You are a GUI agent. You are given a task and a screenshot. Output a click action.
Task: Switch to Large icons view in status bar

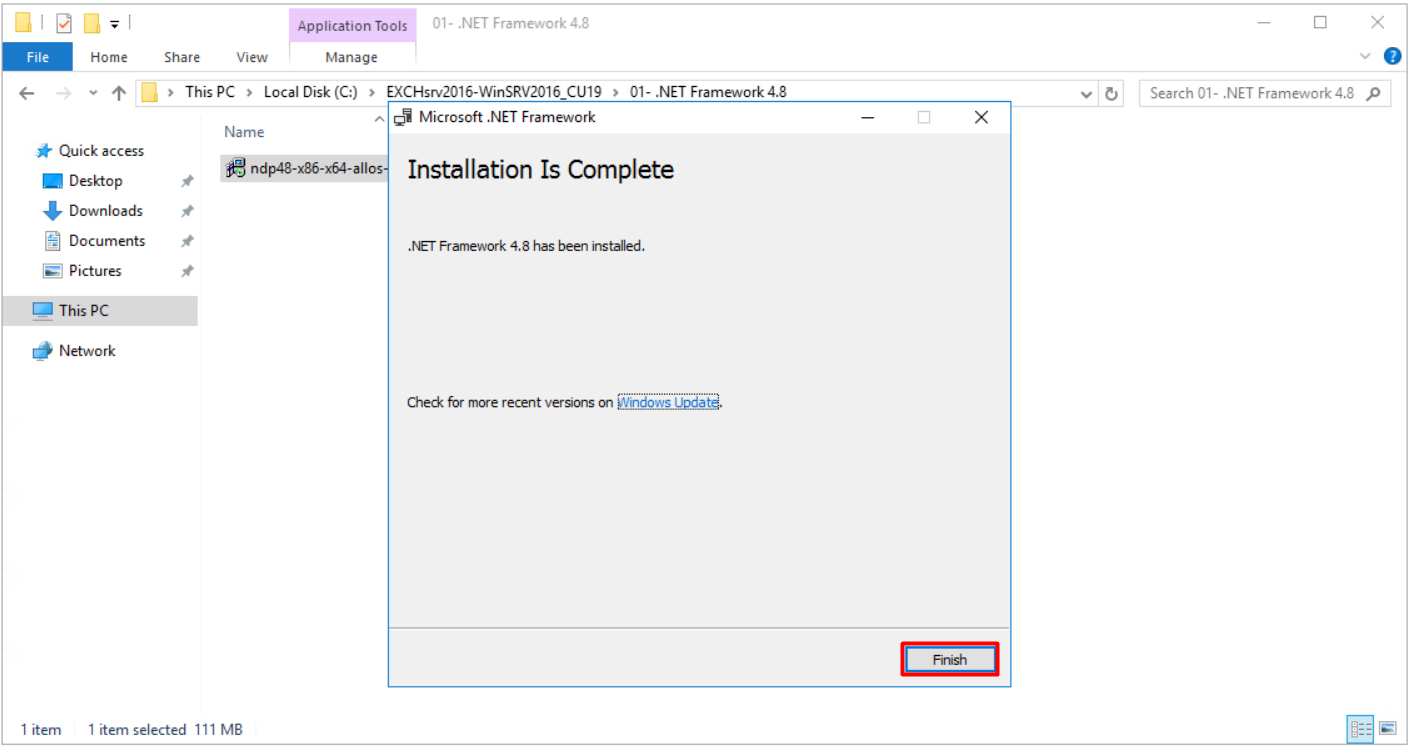point(1388,728)
